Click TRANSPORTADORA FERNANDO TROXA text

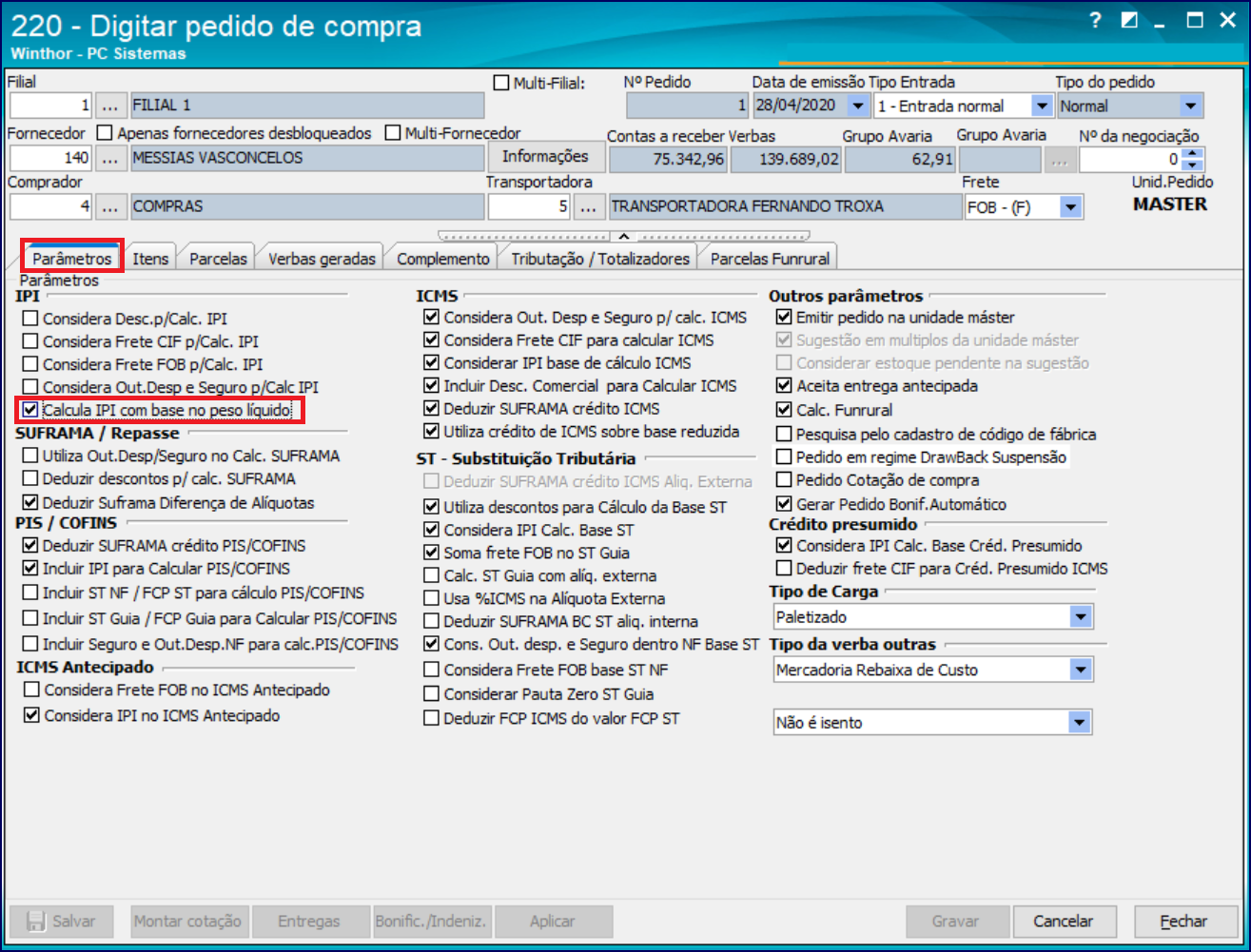tap(748, 206)
